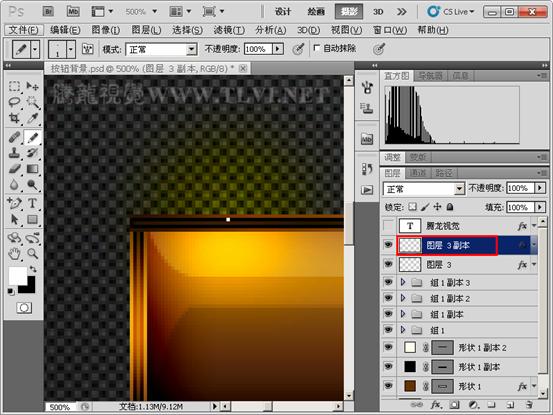
Task: Hide the 图层 3 layer
Action: tap(388, 264)
